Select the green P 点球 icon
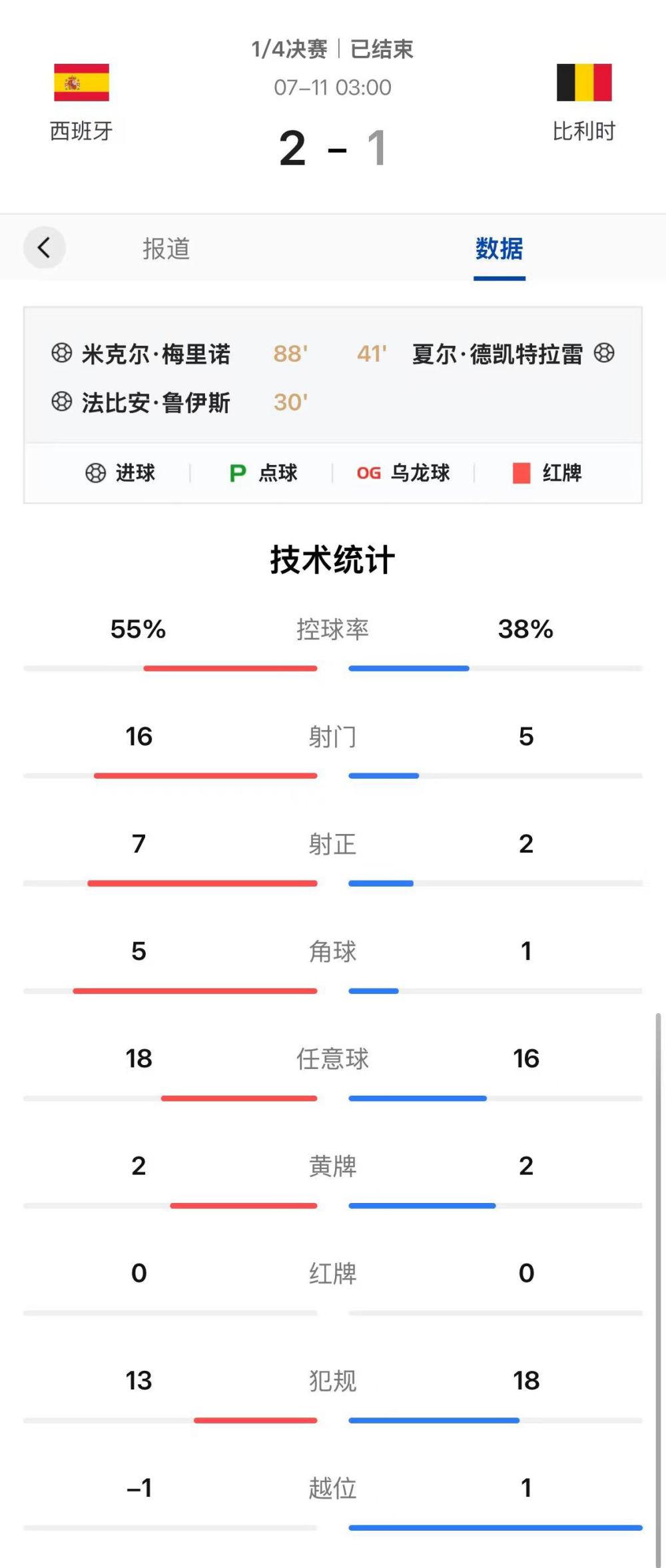This screenshot has width=666, height=1568. [237, 473]
